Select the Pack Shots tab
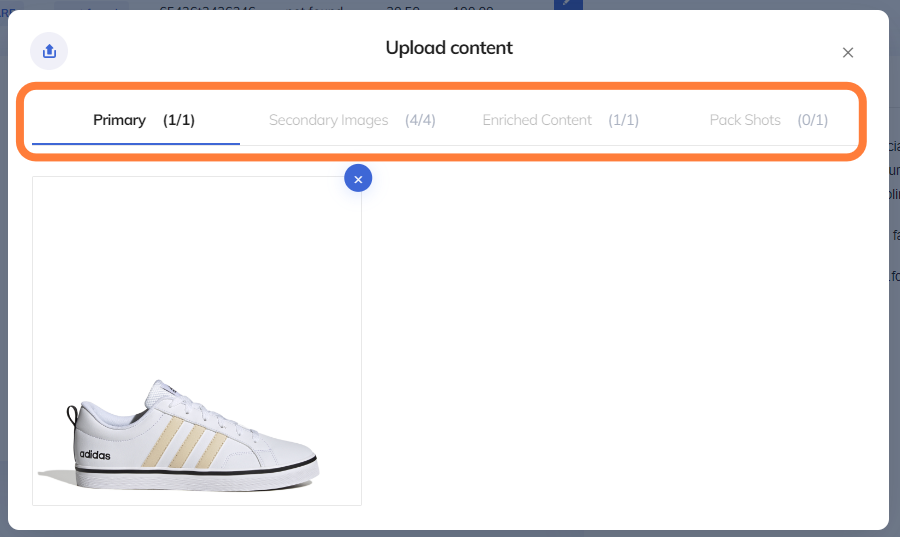Viewport: 900px width, 537px height. 745,120
